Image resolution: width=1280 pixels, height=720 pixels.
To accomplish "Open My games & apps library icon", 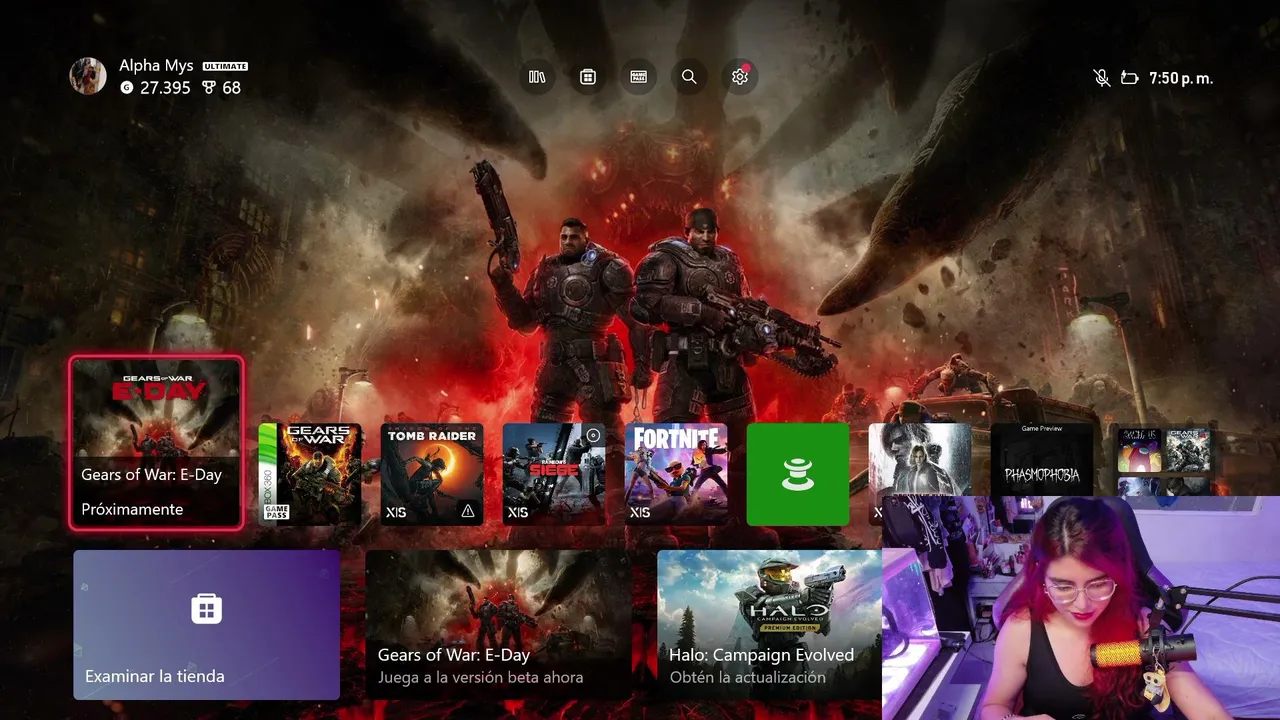I will coord(537,77).
